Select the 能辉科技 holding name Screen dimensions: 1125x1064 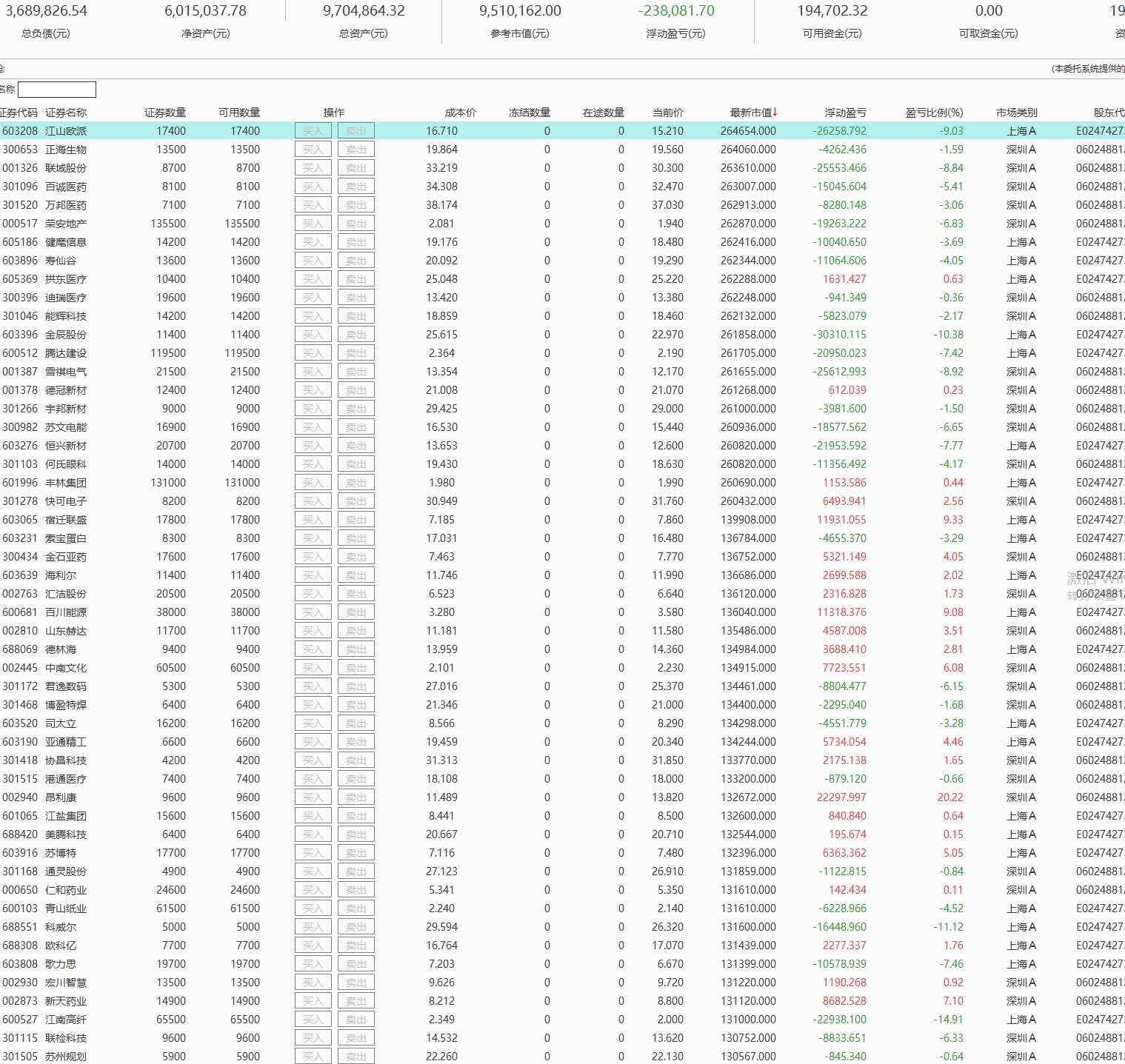click(x=66, y=316)
